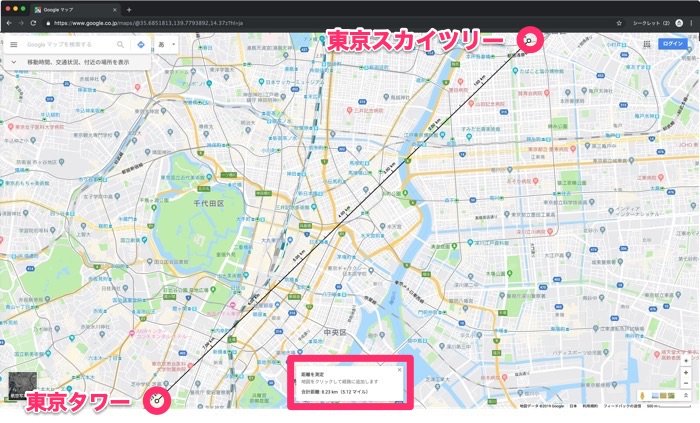Click the site lock icon in address bar
This screenshot has width=700, height=423.
(x=48, y=23)
